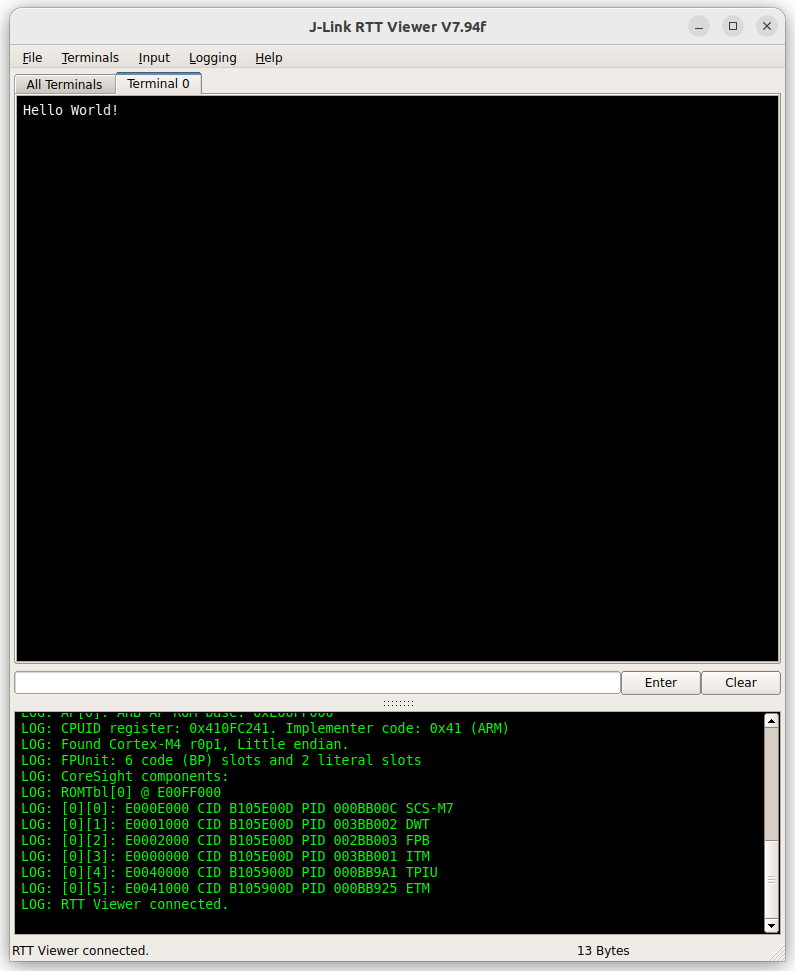Open the File menu

pos(32,58)
